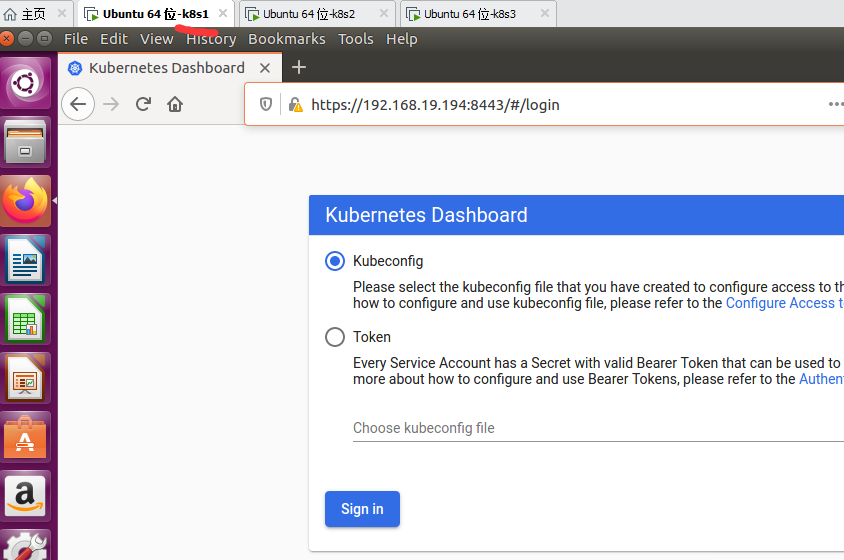844x560 pixels.
Task: Open the Edit menu
Action: 114,39
